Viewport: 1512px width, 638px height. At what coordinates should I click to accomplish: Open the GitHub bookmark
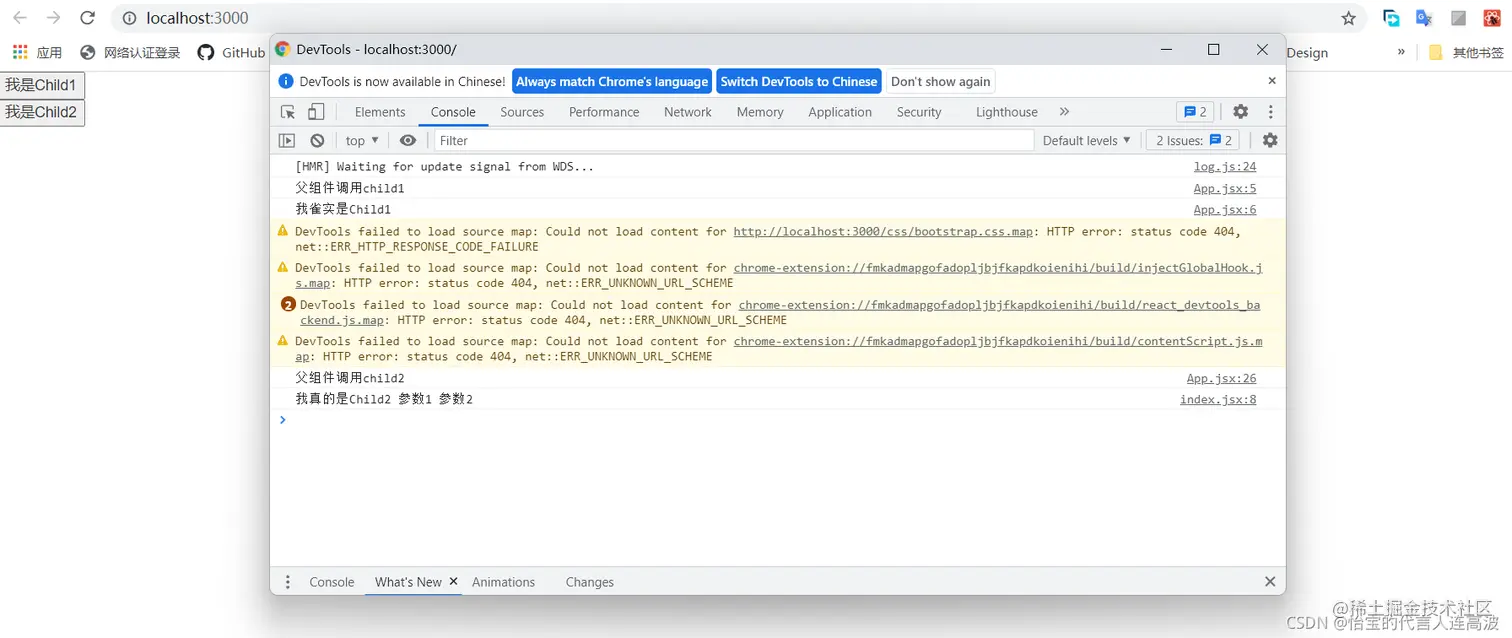[231, 52]
